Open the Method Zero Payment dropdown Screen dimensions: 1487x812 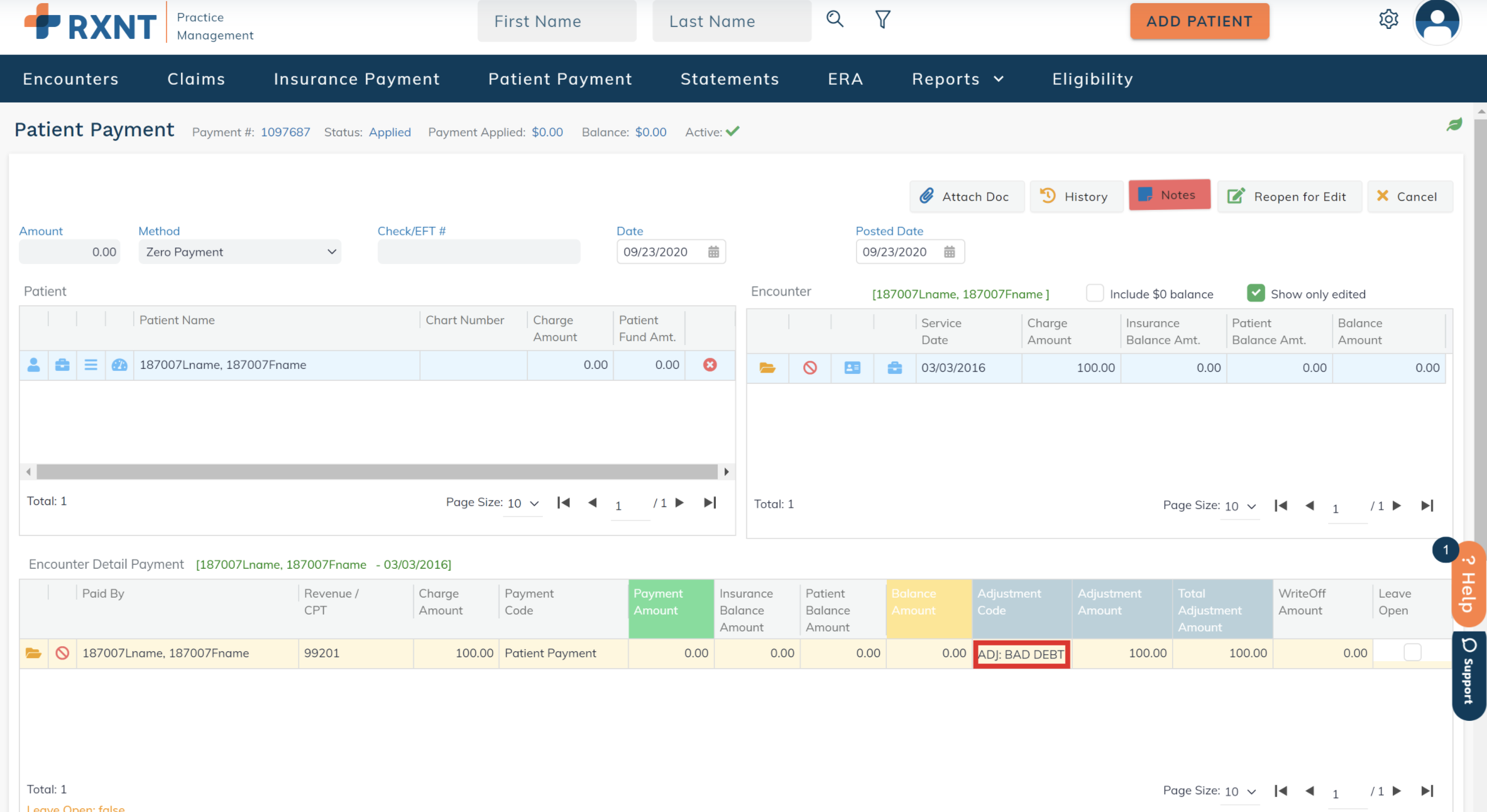pyautogui.click(x=239, y=252)
